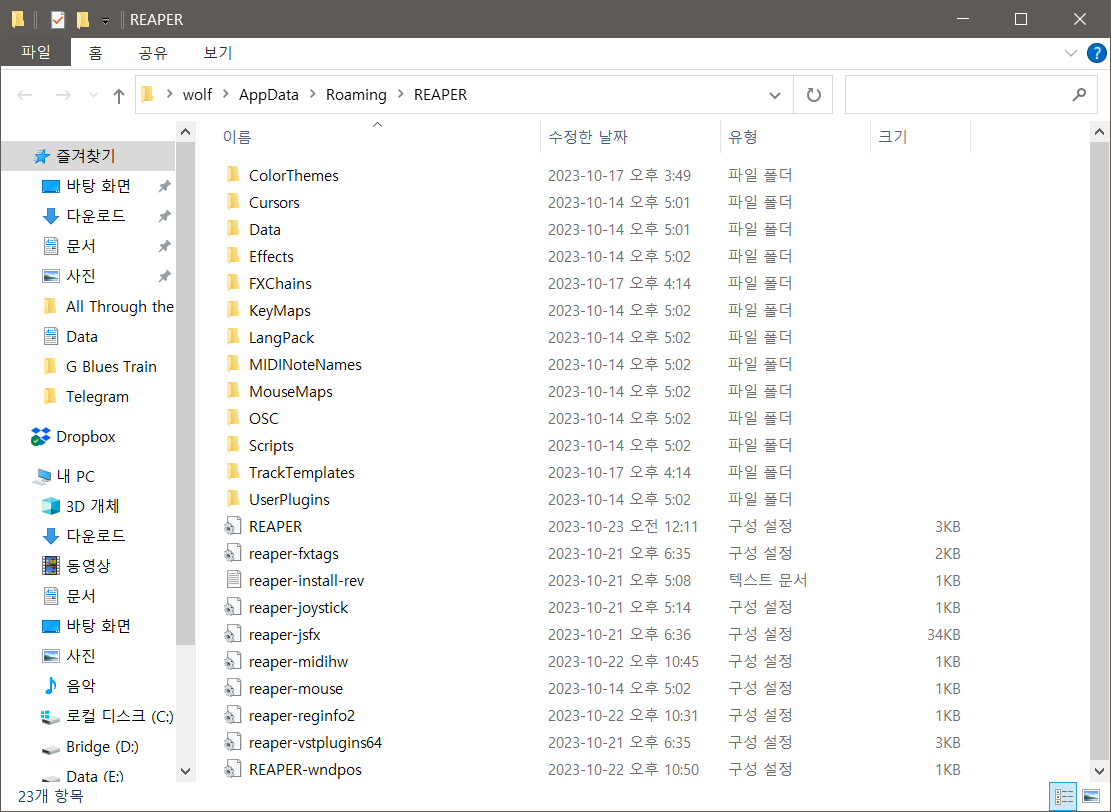Open the address bar history dropdown
The height and width of the screenshot is (812, 1111).
pyautogui.click(x=775, y=95)
